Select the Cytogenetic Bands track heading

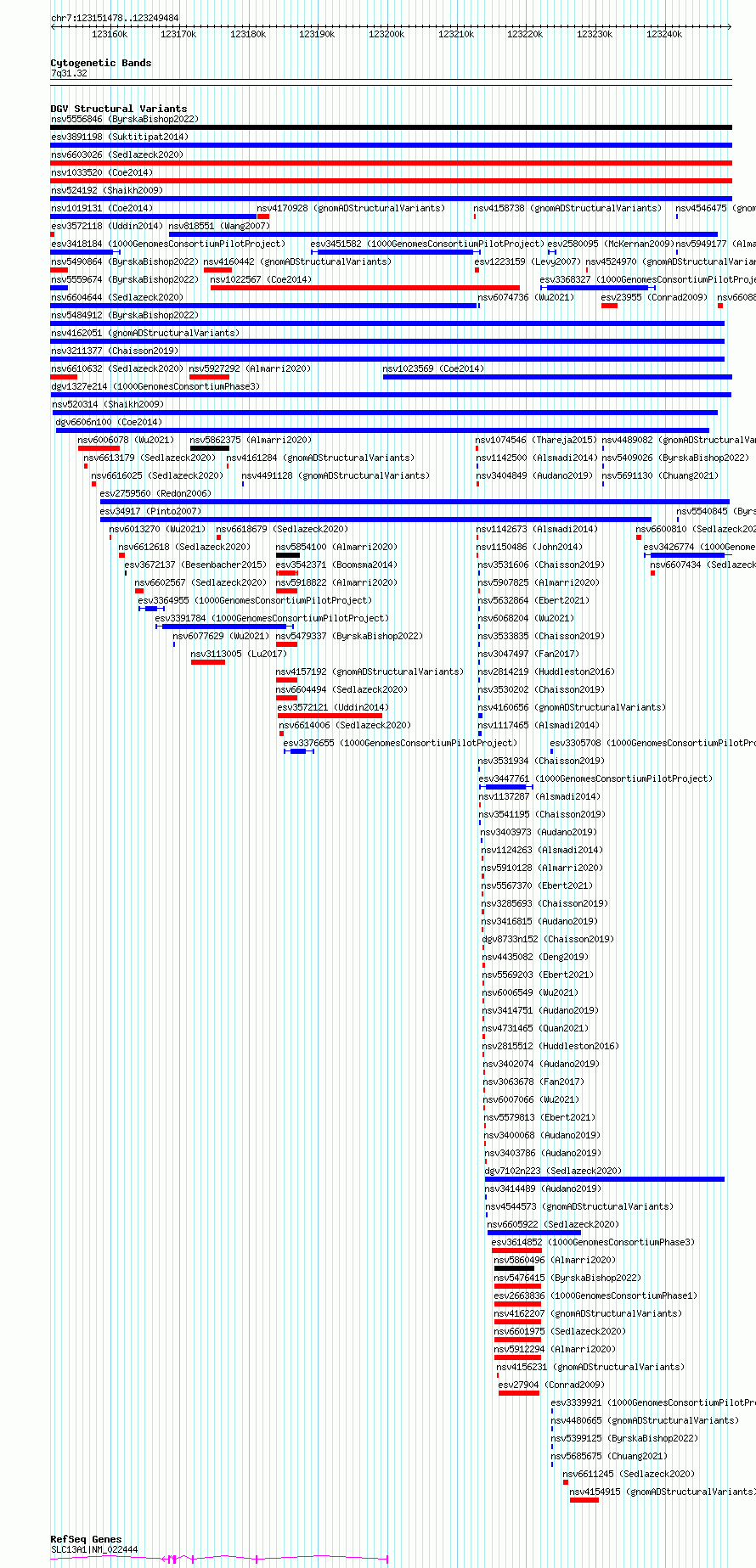(101, 63)
